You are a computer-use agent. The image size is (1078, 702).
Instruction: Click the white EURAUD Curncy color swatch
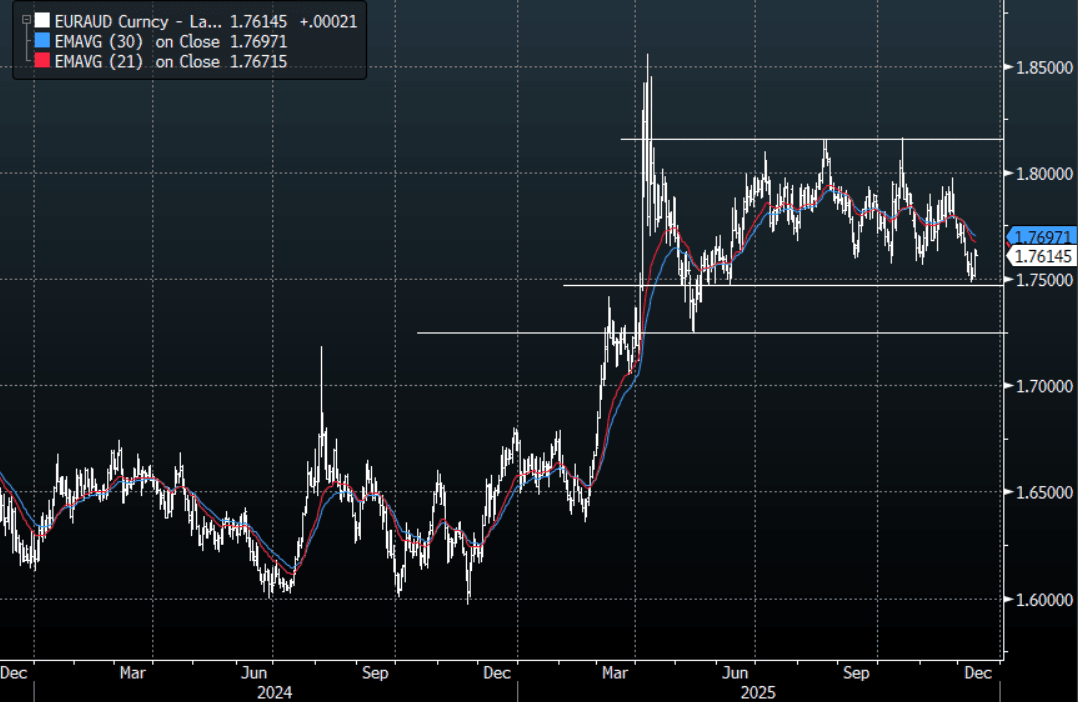tap(41, 20)
